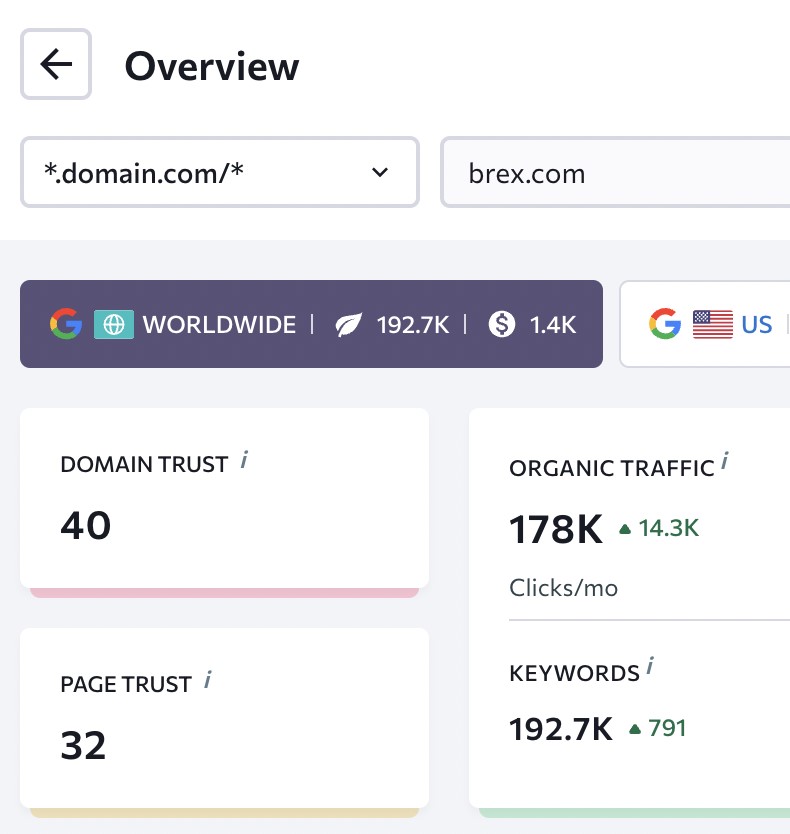Switch to the US Google tab
The width and height of the screenshot is (790, 834).
tap(705, 324)
